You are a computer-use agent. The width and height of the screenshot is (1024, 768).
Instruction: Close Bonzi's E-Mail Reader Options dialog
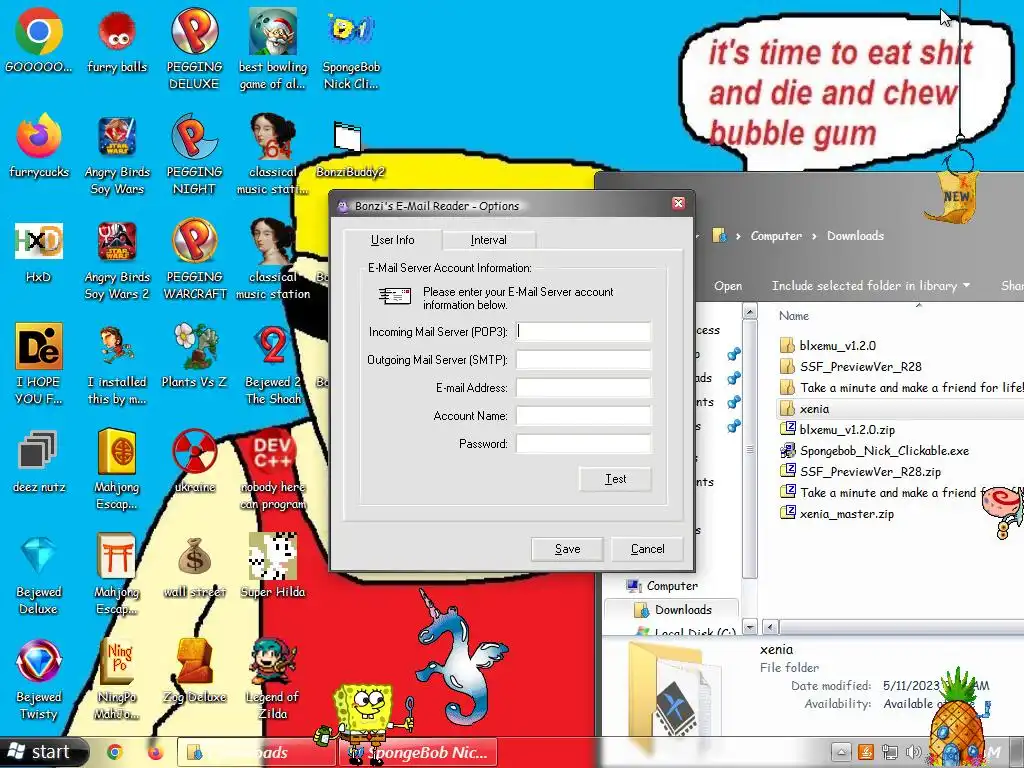(x=679, y=203)
